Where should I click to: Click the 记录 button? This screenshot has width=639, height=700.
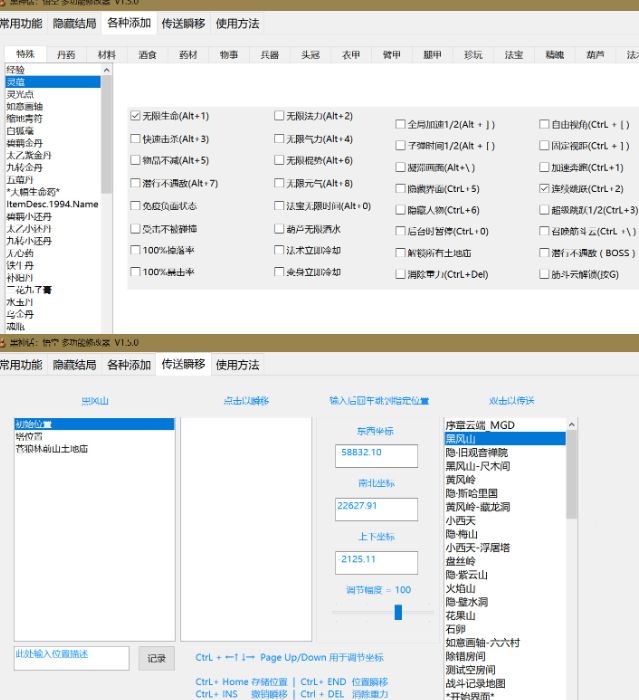156,658
